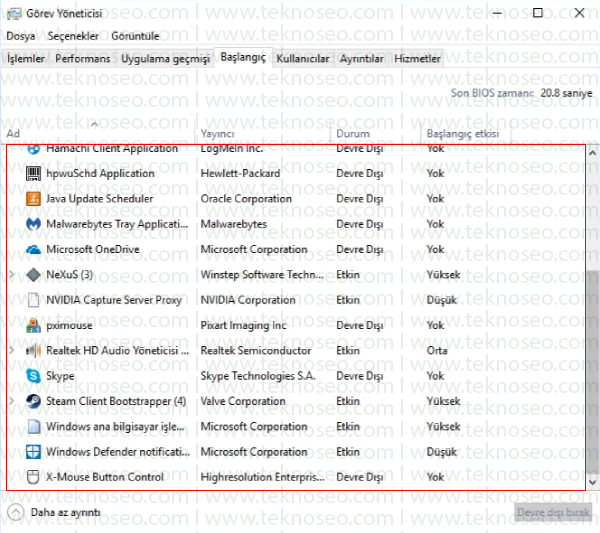
Task: Click Düşük impact of NVIDIA Capture row
Action: (x=442, y=300)
